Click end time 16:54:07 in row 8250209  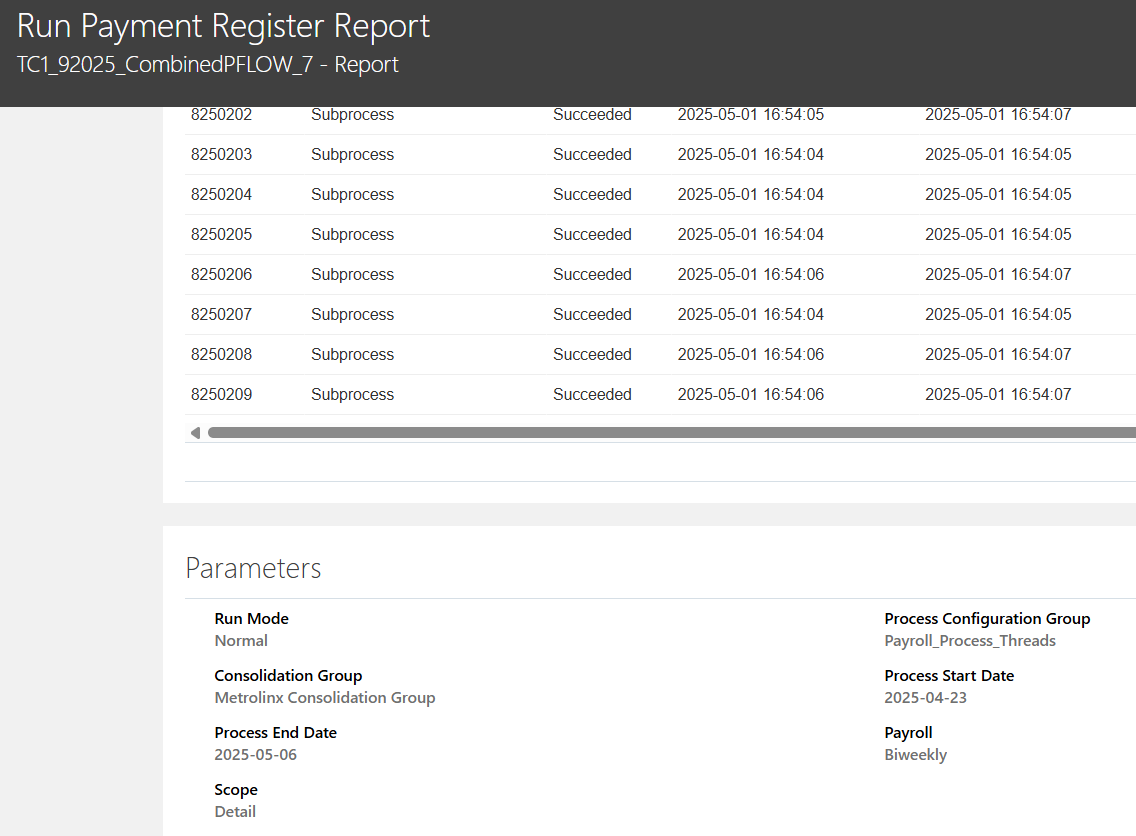(x=998, y=393)
